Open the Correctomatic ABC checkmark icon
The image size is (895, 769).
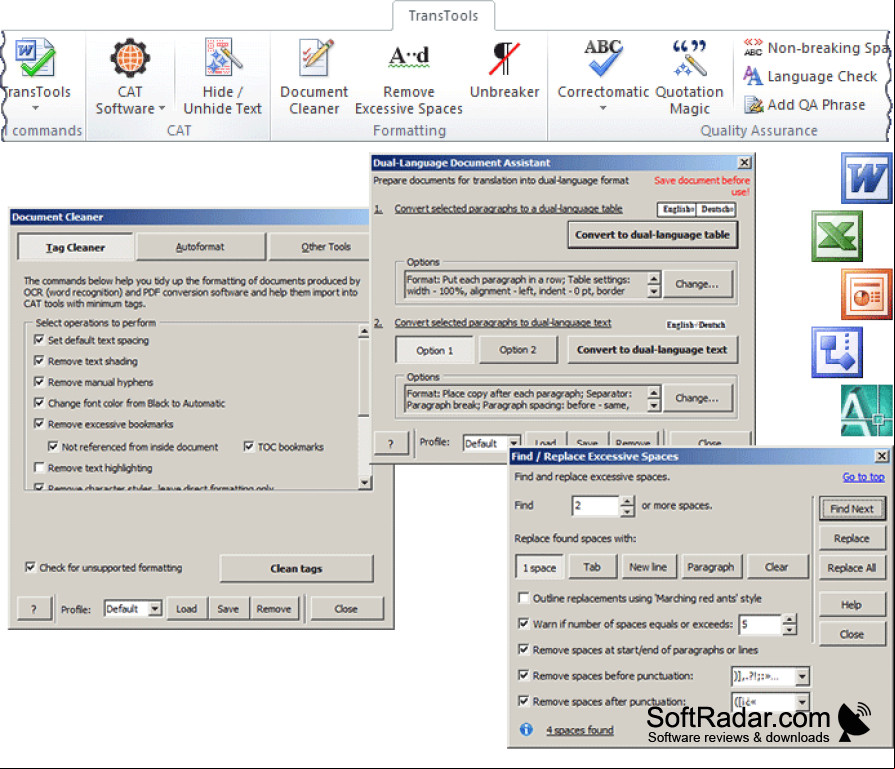coord(603,58)
